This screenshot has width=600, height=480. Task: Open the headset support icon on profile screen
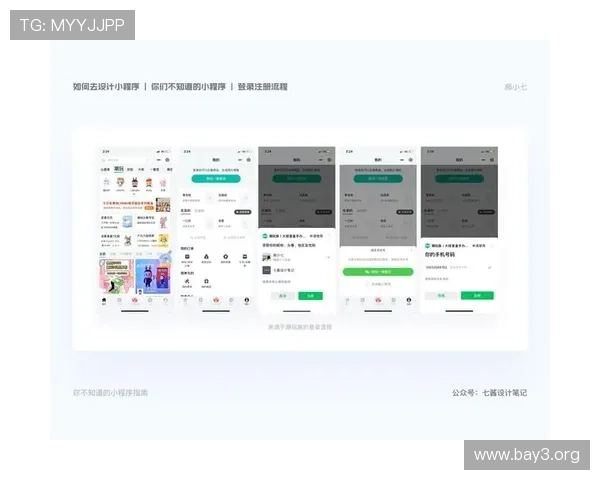(206, 281)
